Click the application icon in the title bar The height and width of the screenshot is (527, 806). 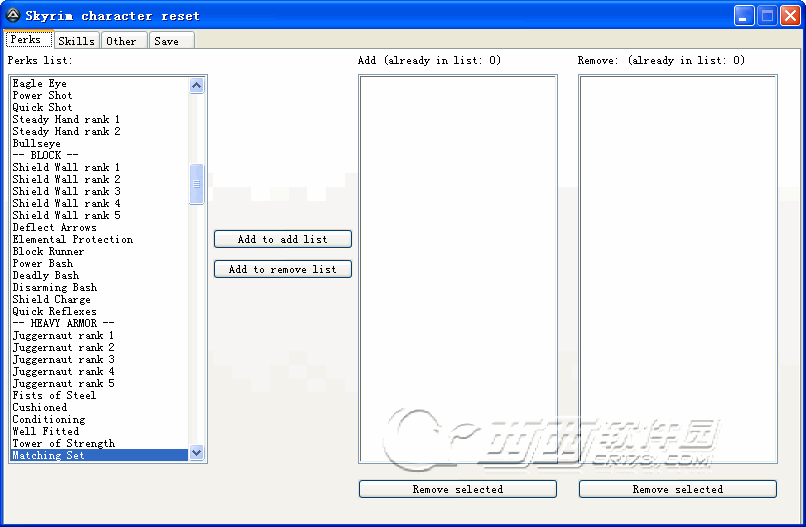pyautogui.click(x=13, y=15)
